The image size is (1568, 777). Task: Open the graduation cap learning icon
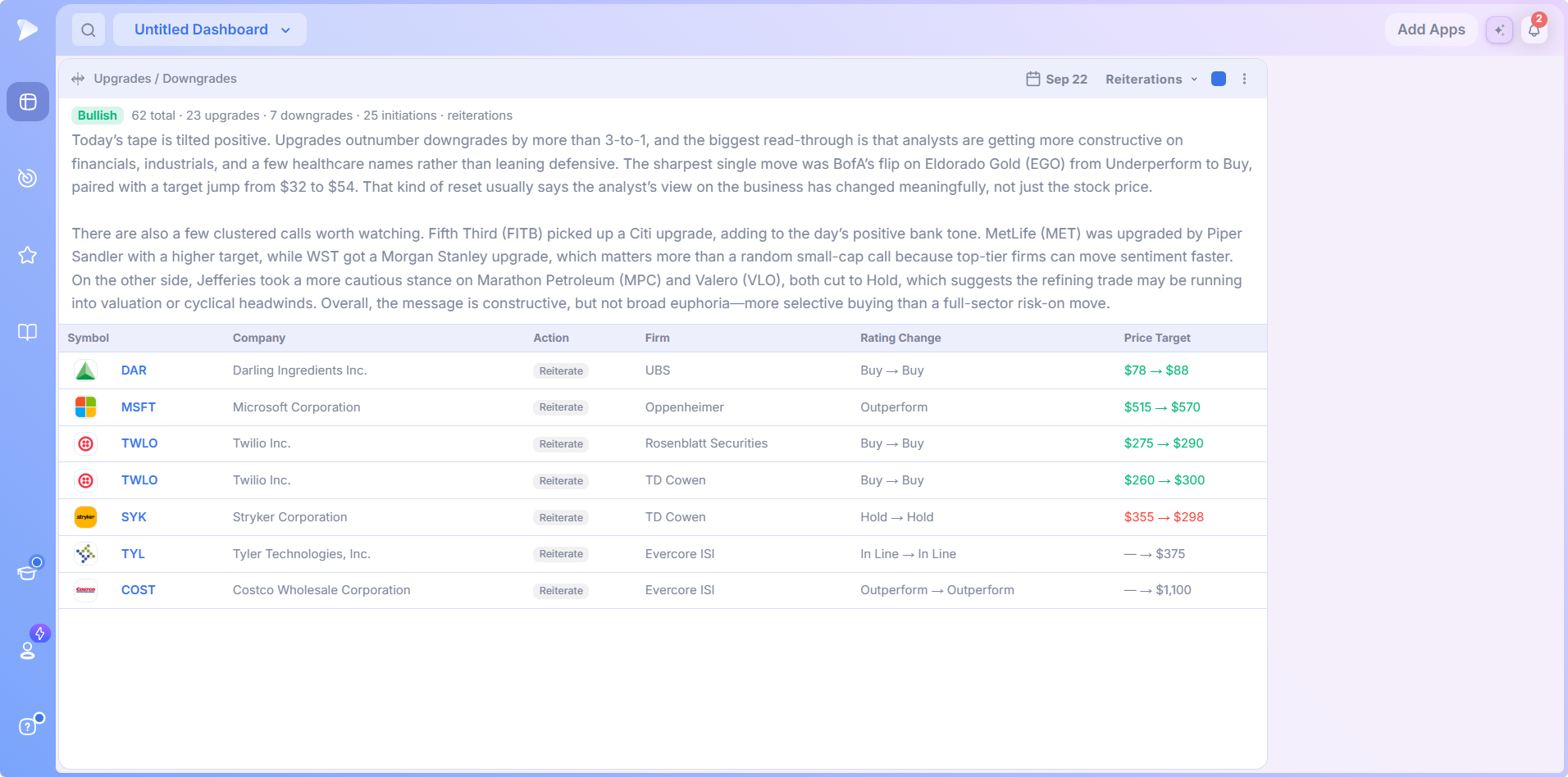[x=28, y=571]
